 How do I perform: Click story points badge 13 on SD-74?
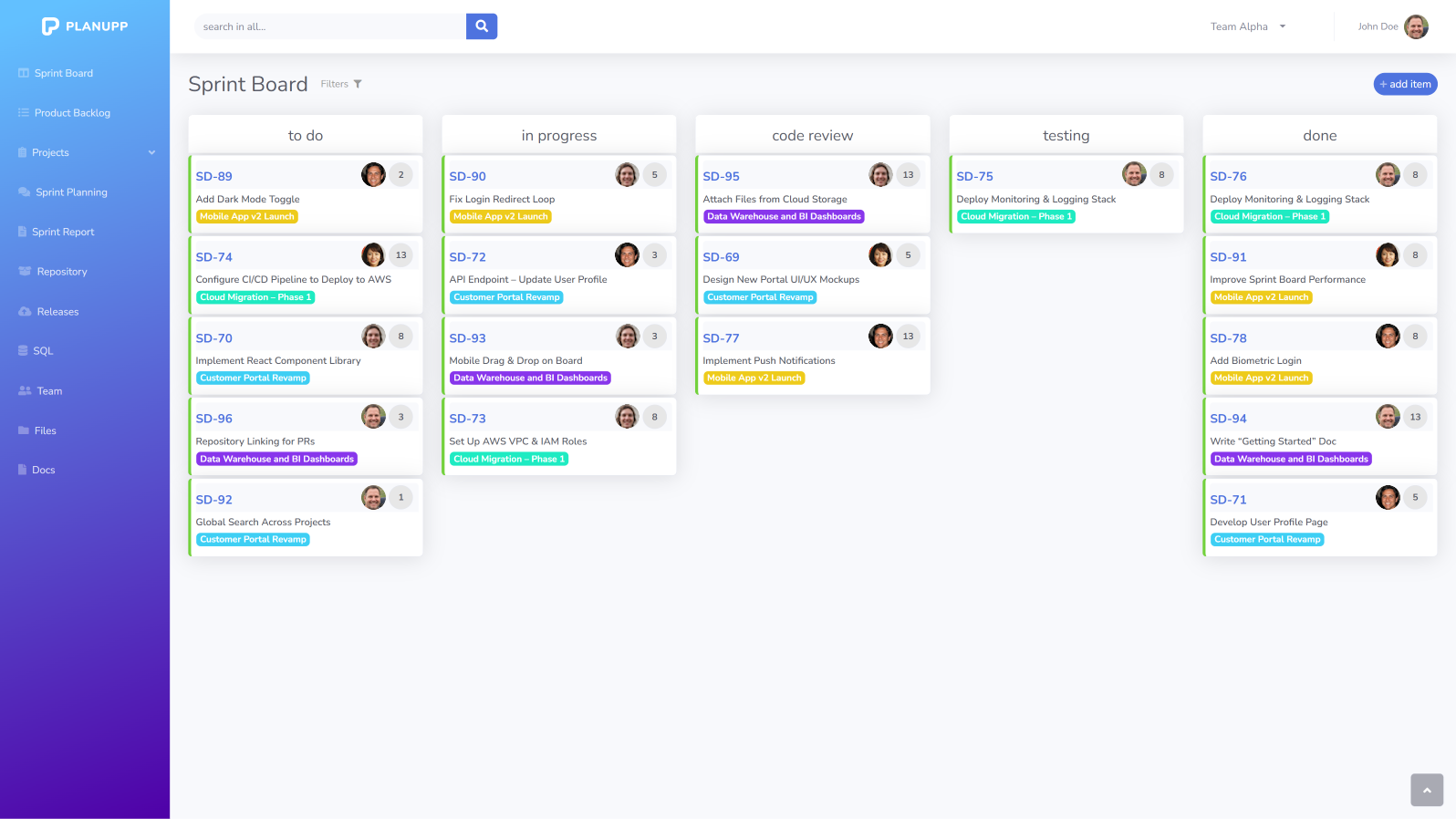[x=400, y=255]
